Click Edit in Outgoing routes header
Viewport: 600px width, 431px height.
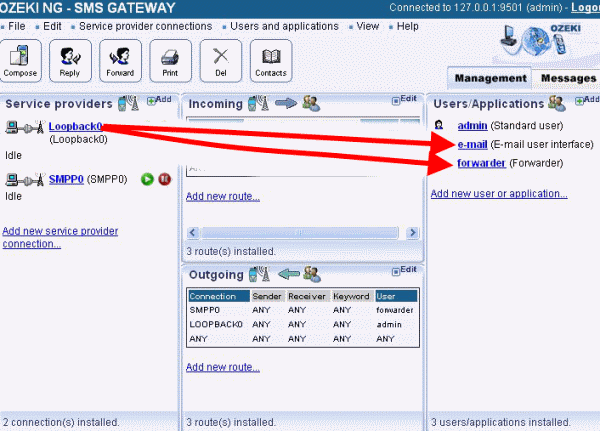tap(404, 270)
